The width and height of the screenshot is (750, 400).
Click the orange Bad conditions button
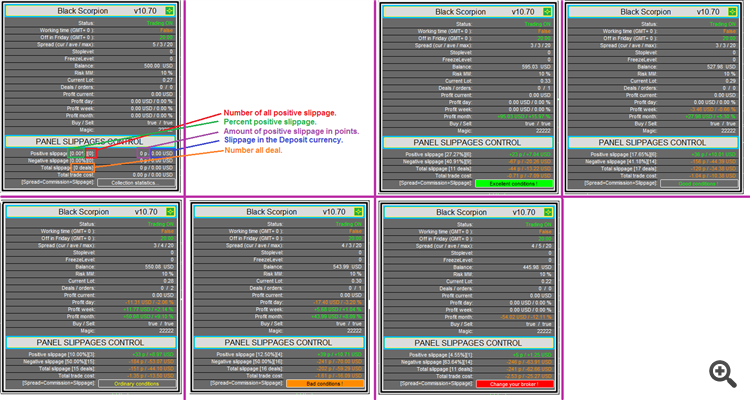pos(325,384)
